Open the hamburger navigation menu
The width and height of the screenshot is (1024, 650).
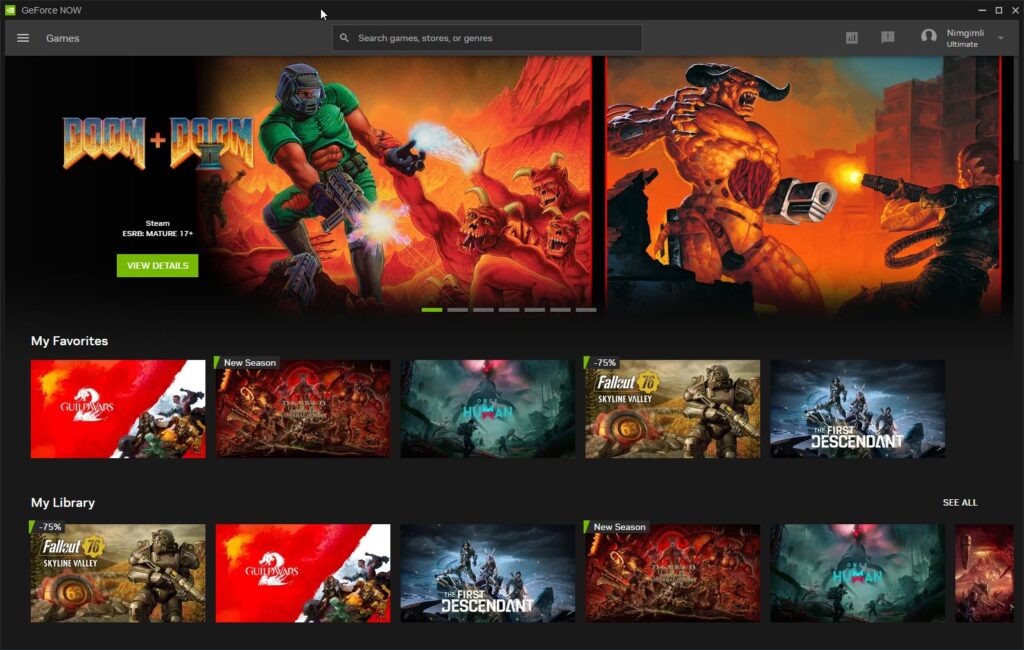pos(23,38)
